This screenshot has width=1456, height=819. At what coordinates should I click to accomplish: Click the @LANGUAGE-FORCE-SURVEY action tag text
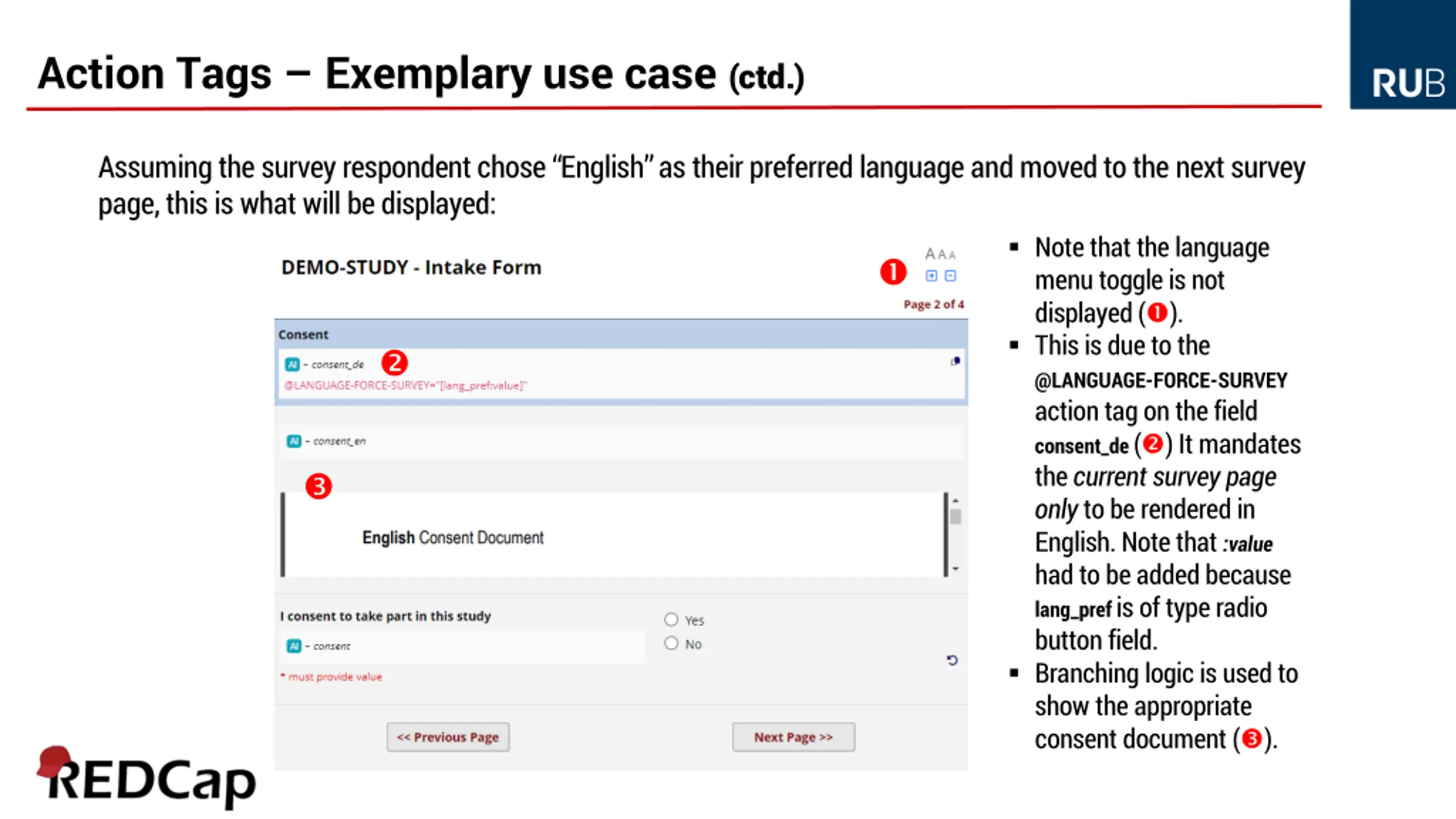coord(405,386)
